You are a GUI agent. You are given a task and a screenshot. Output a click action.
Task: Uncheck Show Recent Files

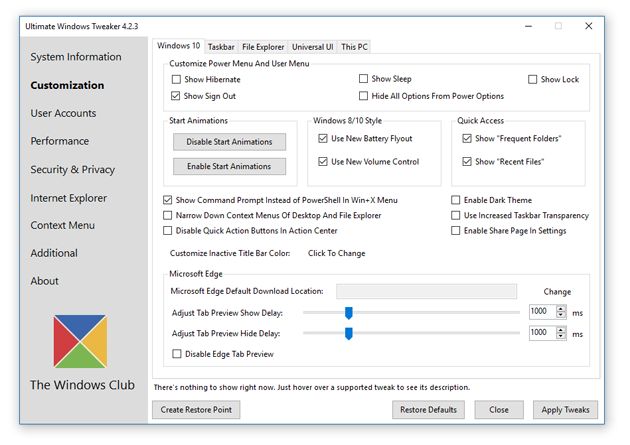(x=466, y=162)
